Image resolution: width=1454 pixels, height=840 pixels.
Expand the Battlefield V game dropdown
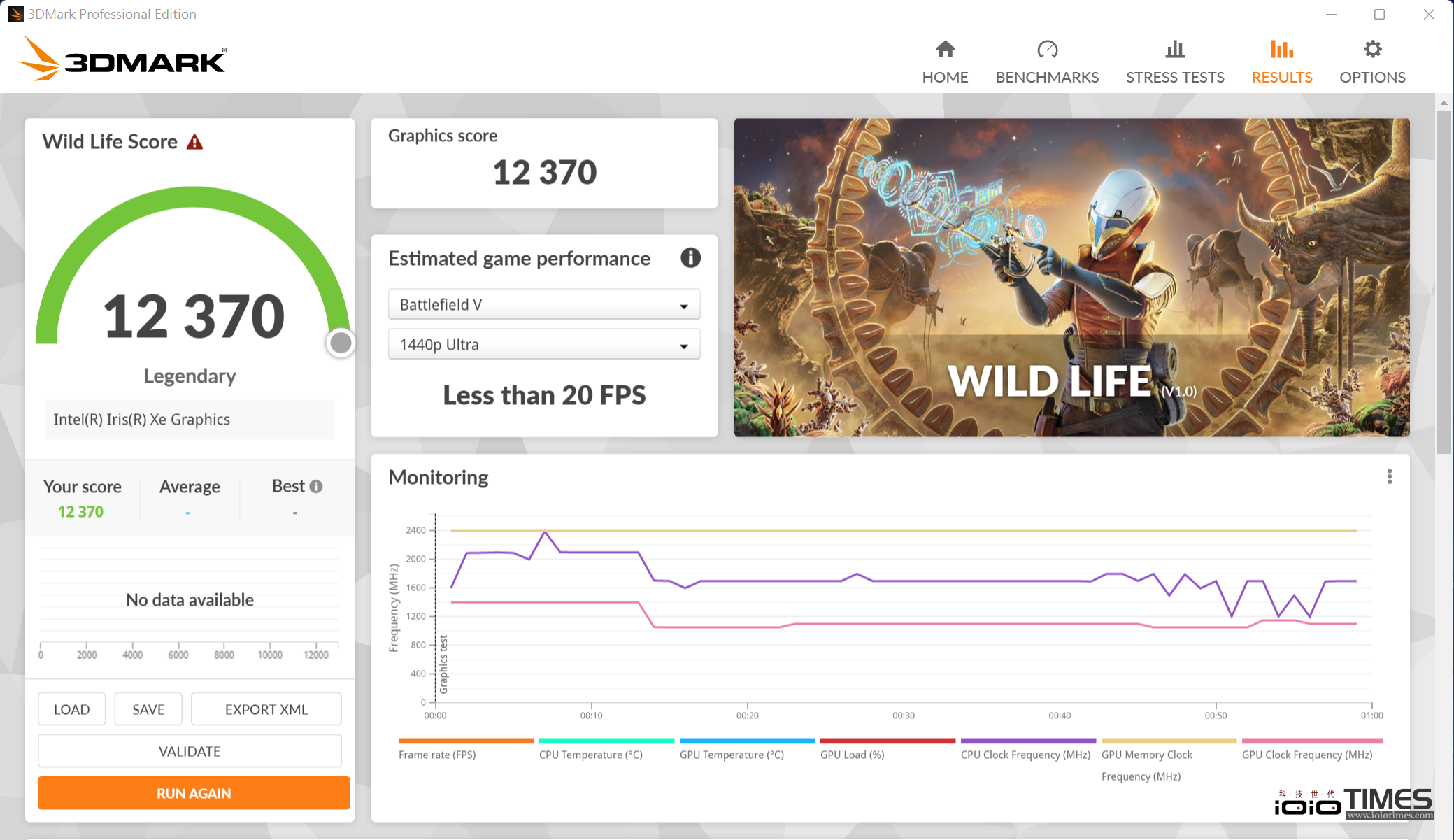coord(544,304)
